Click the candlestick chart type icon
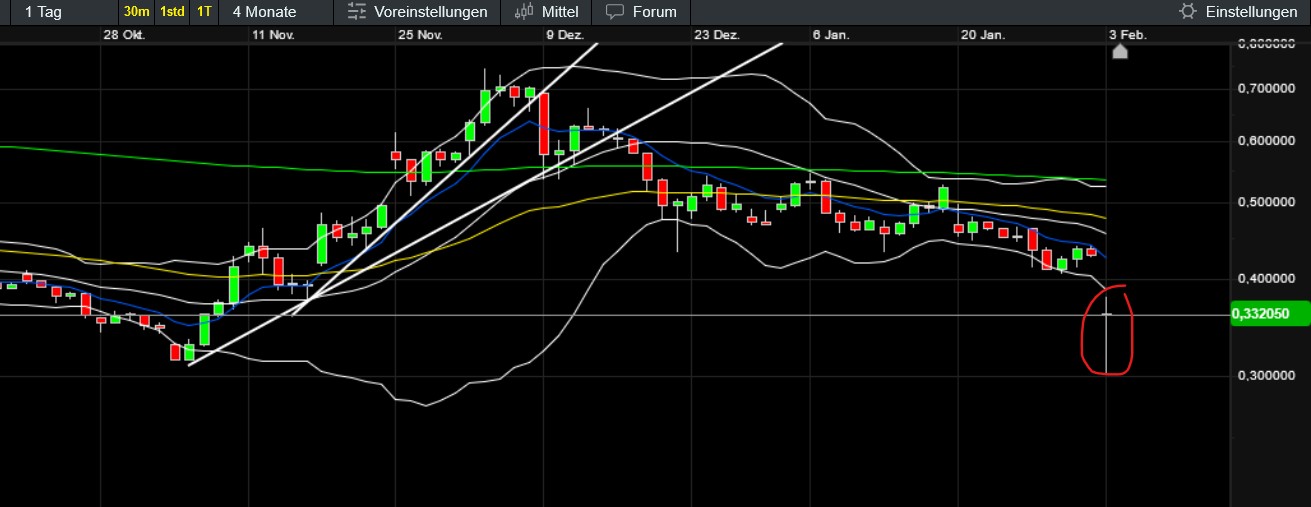The image size is (1311, 507). (524, 12)
